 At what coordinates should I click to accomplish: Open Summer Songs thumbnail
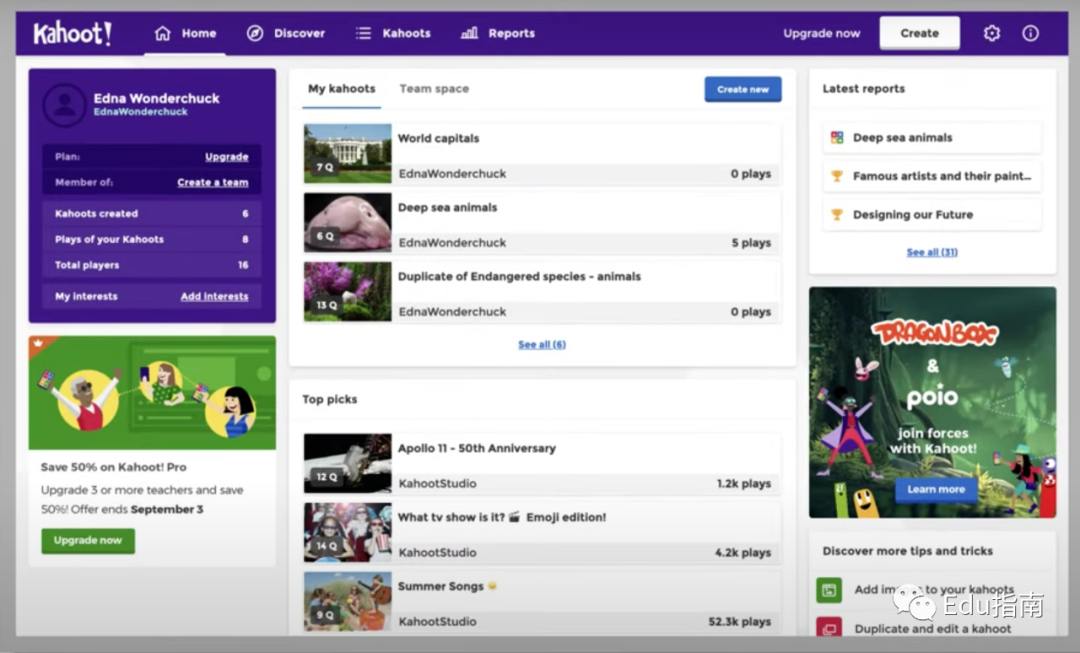(x=347, y=601)
